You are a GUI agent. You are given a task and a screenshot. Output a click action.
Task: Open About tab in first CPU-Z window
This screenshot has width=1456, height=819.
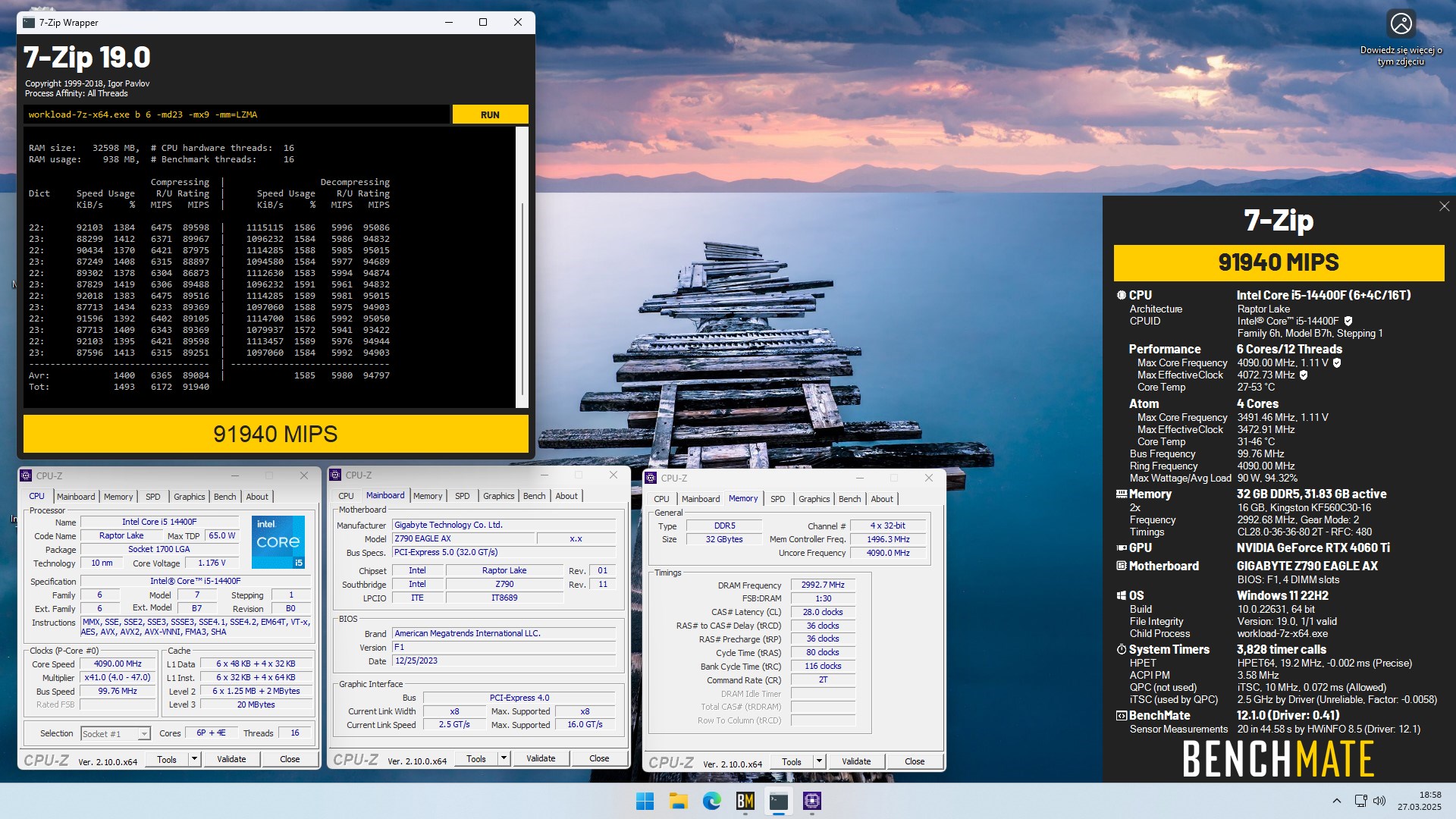tap(257, 497)
